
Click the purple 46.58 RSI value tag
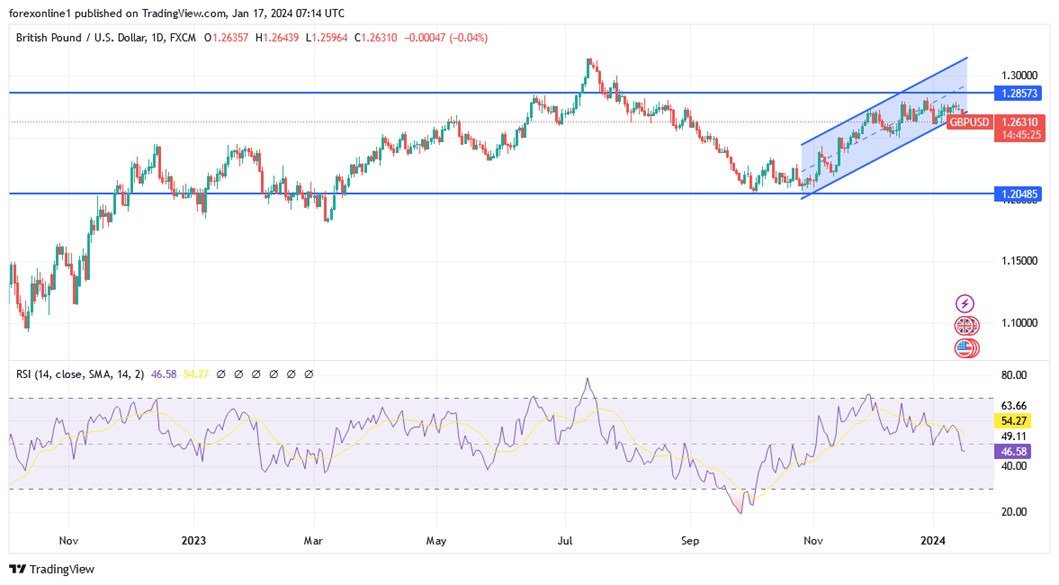point(1015,452)
